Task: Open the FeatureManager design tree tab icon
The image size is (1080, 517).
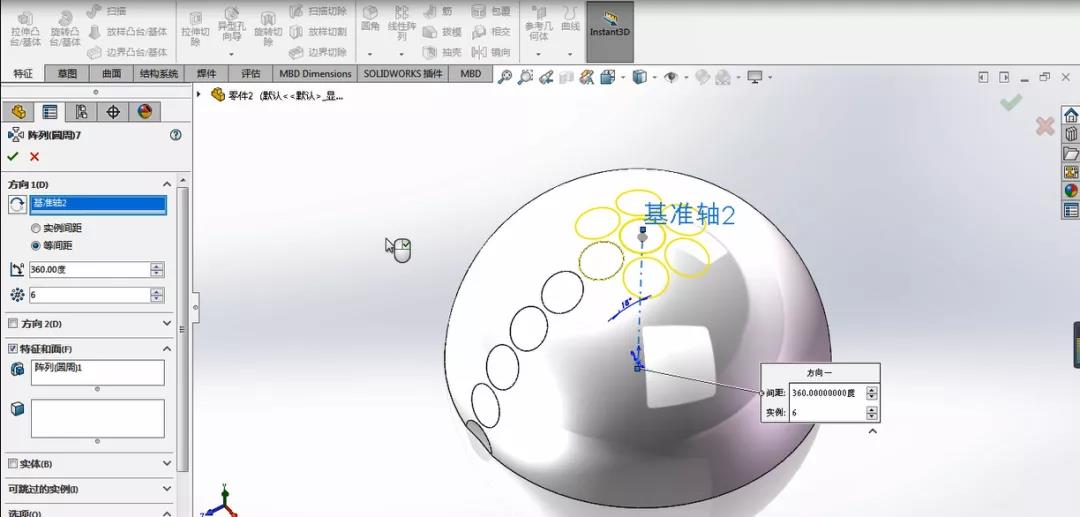Action: click(19, 112)
